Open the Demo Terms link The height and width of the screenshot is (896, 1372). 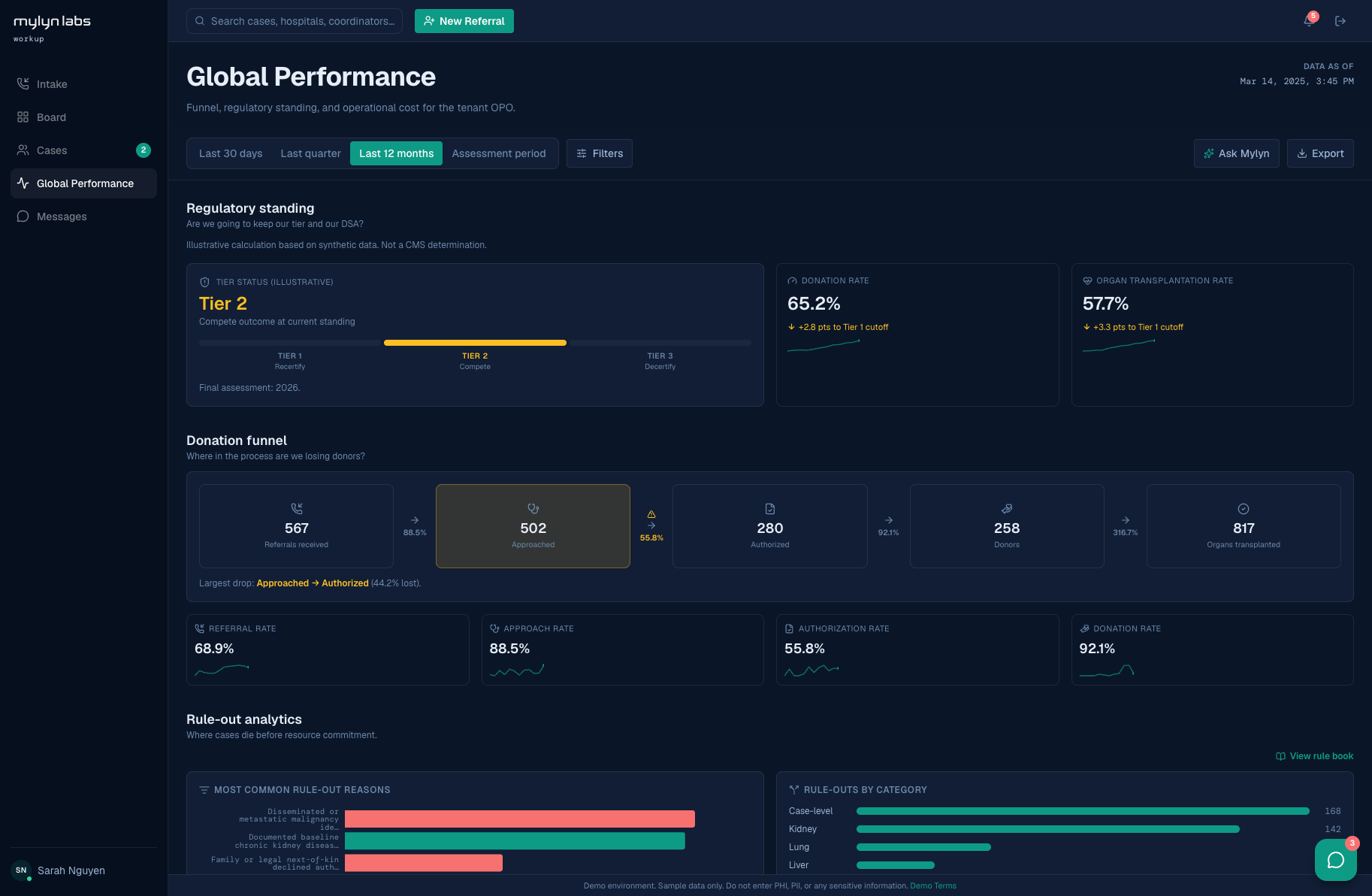(933, 885)
